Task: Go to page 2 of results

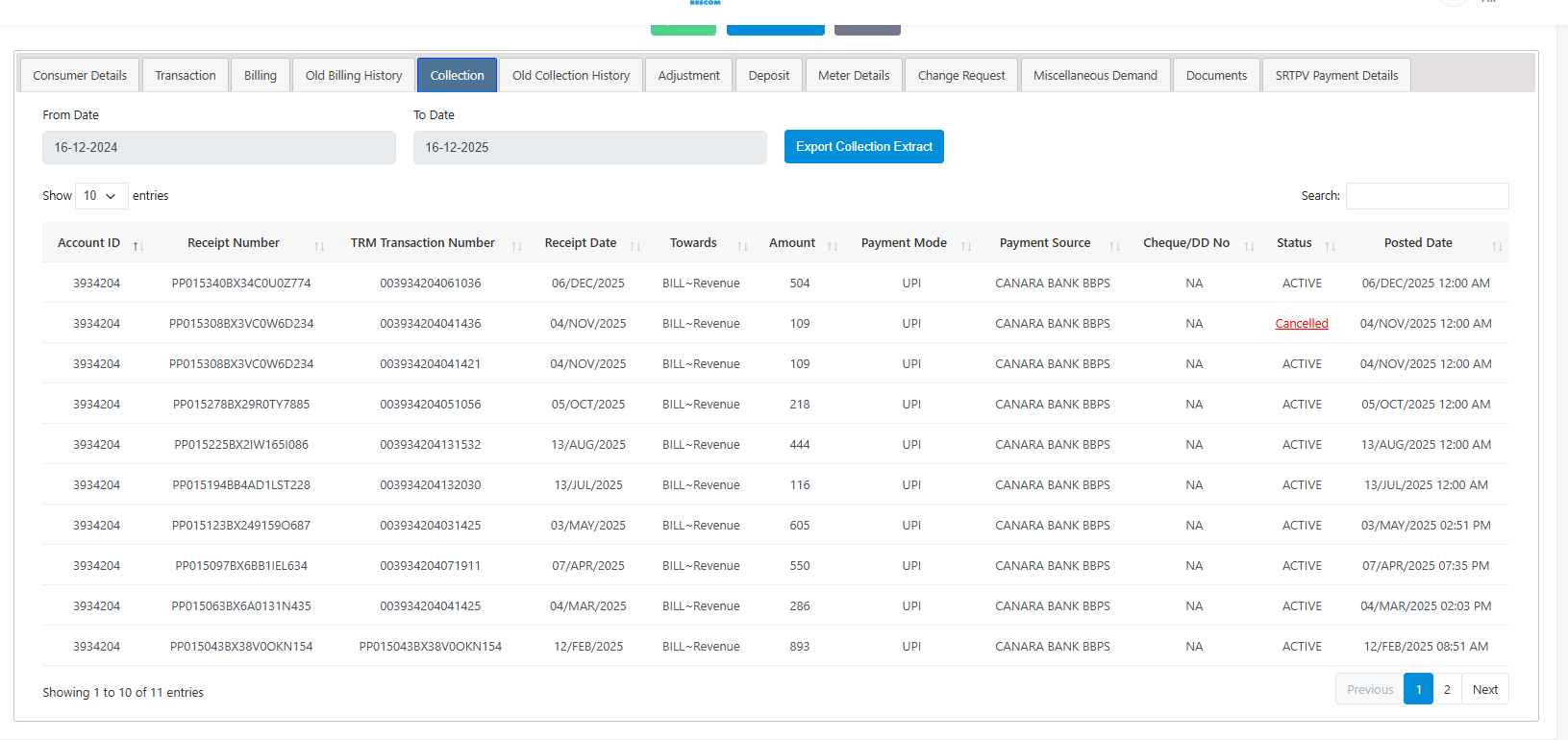Action: coord(1447,690)
